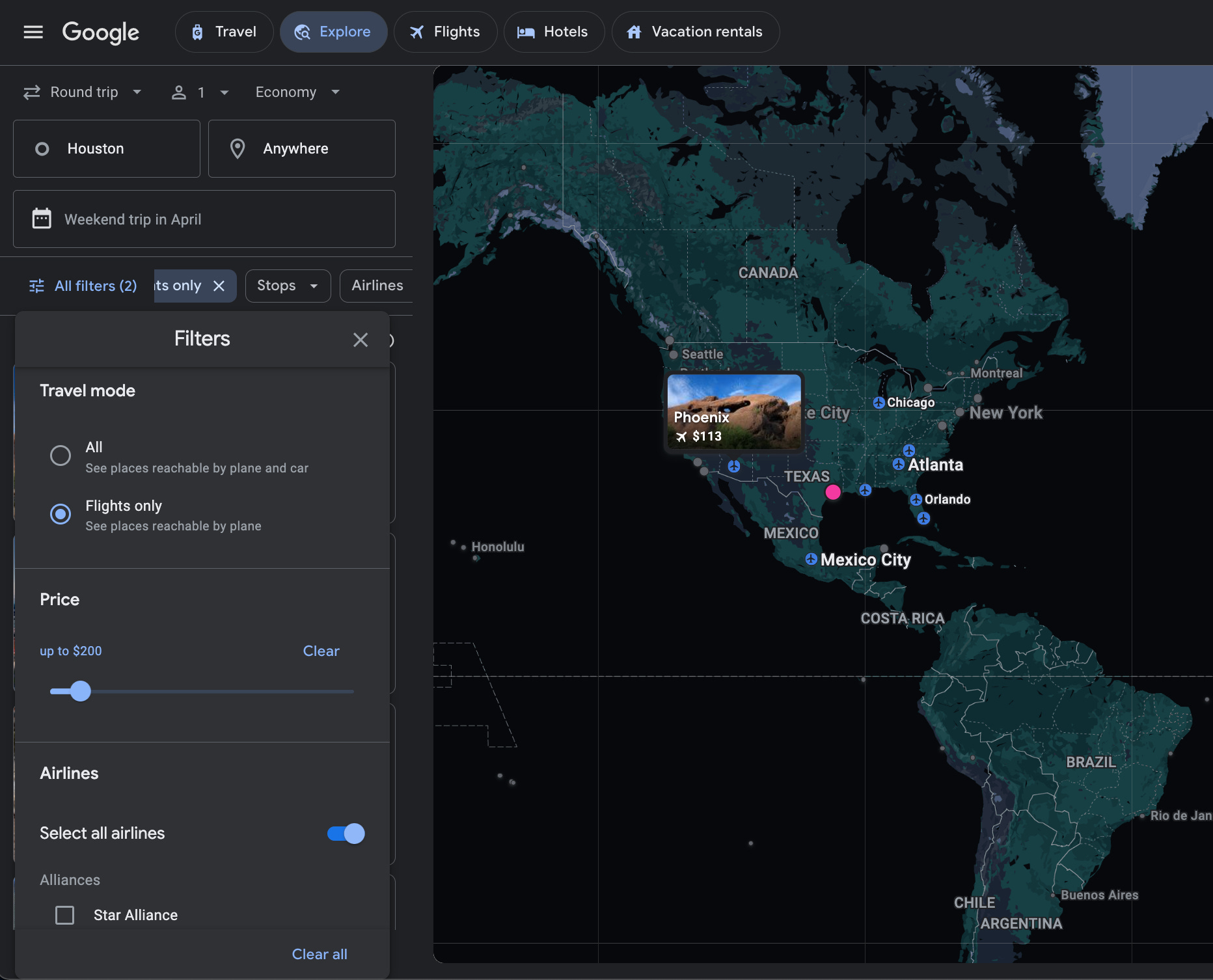Open the passenger count dropdown
The width and height of the screenshot is (1213, 980).
pos(200,92)
